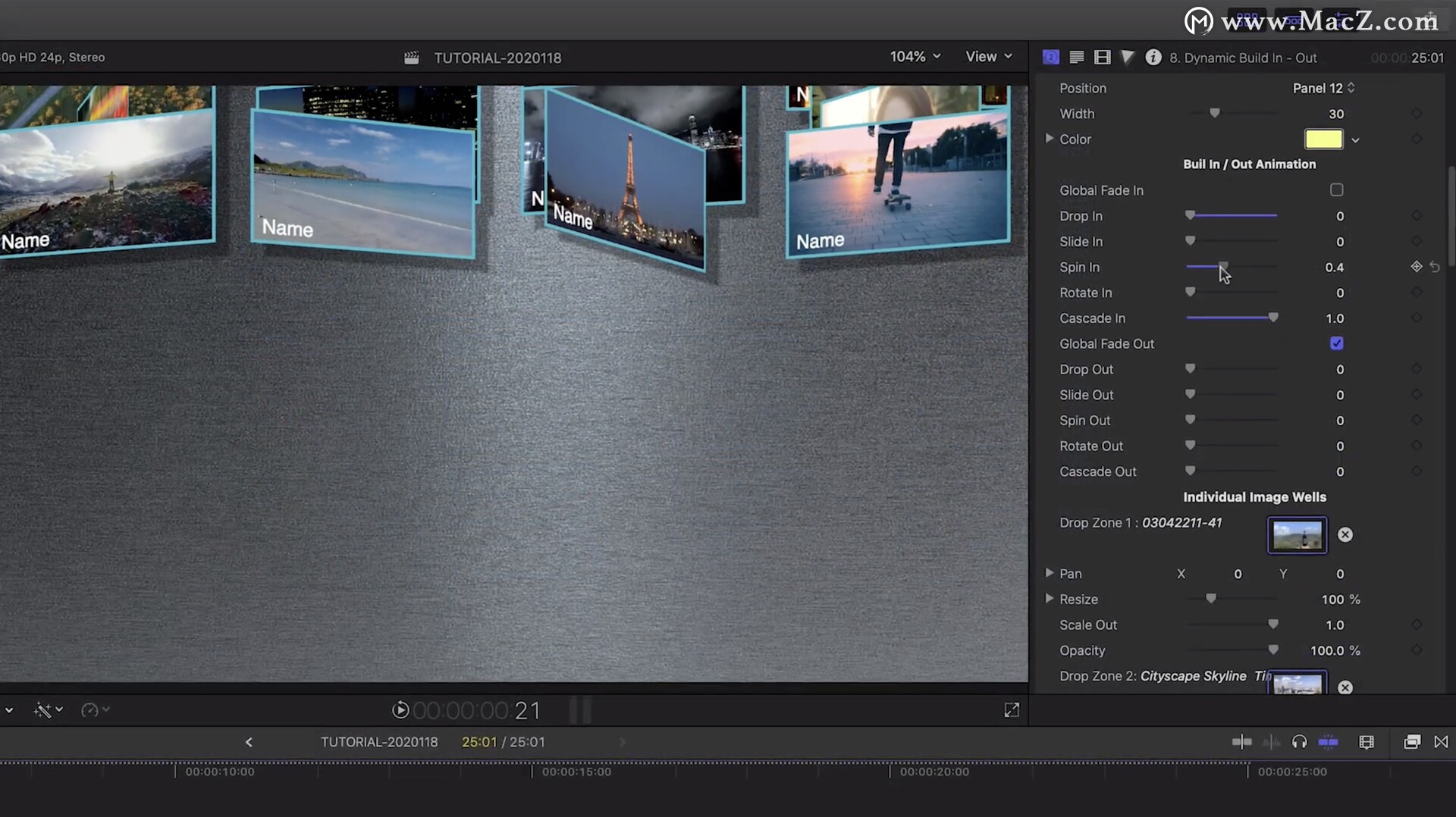1456x817 pixels.
Task: Add keyframe for Scale Out
Action: [x=1417, y=624]
